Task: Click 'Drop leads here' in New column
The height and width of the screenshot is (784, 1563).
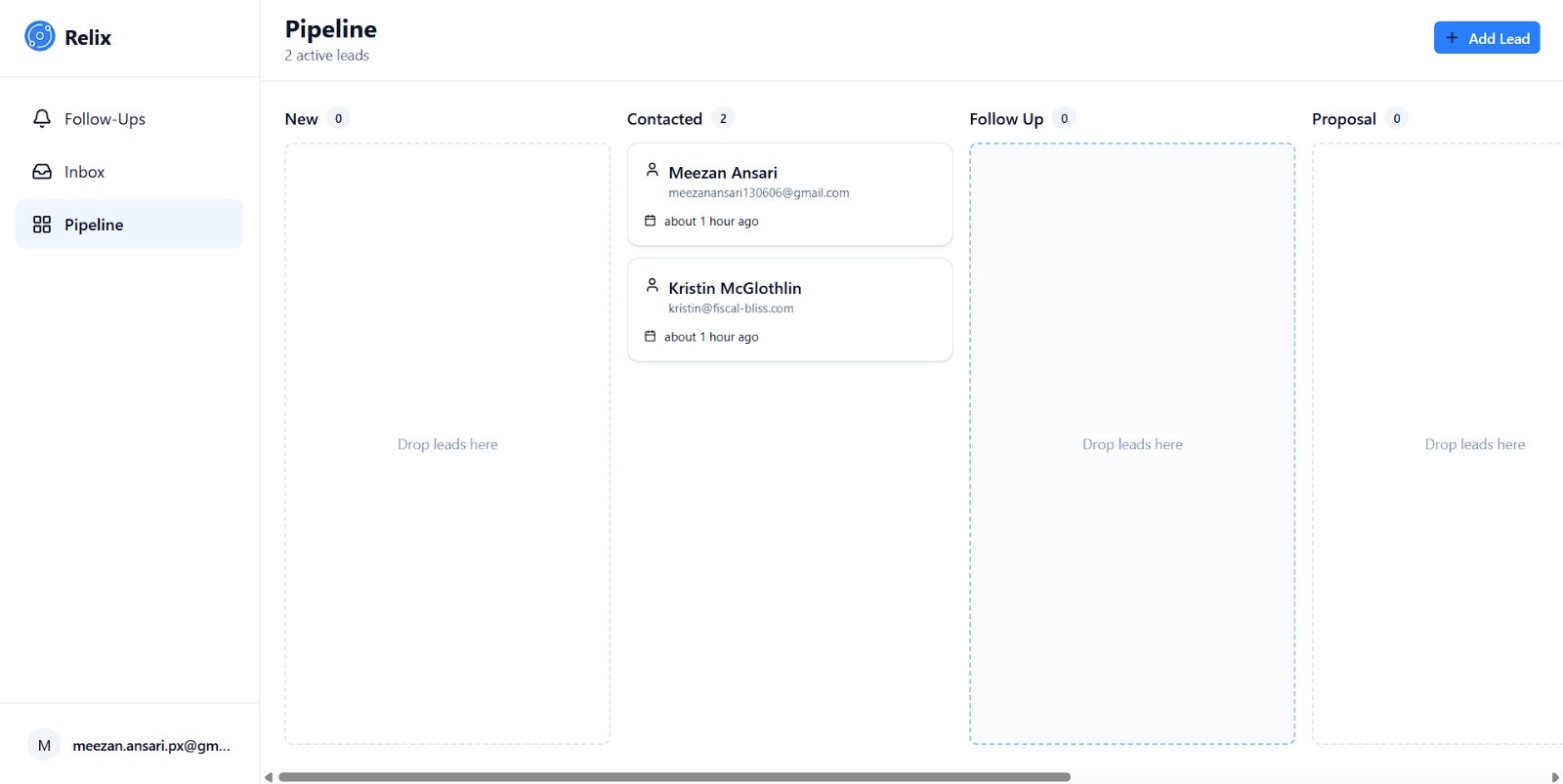Action: coord(447,444)
